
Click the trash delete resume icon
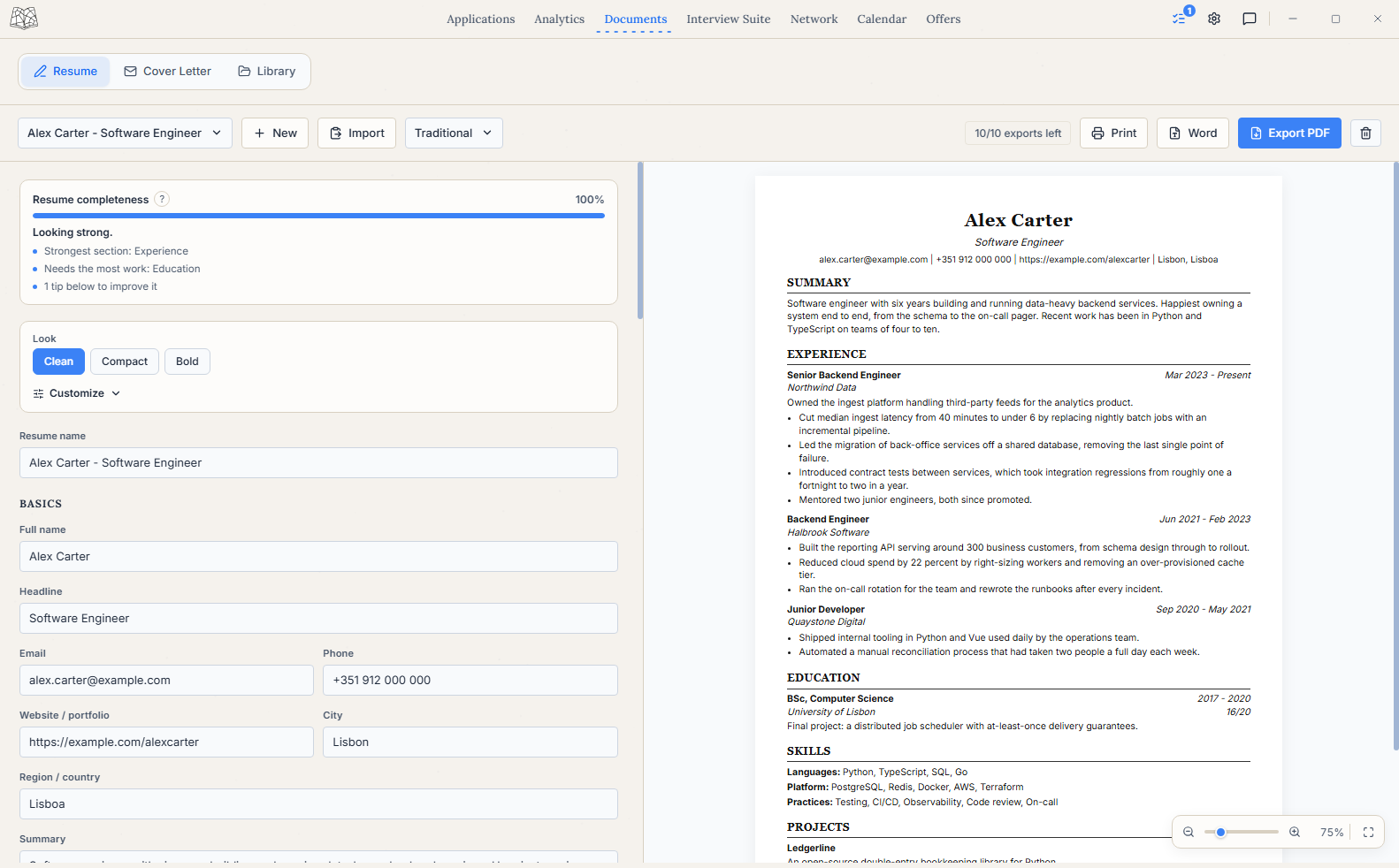pyautogui.click(x=1365, y=133)
